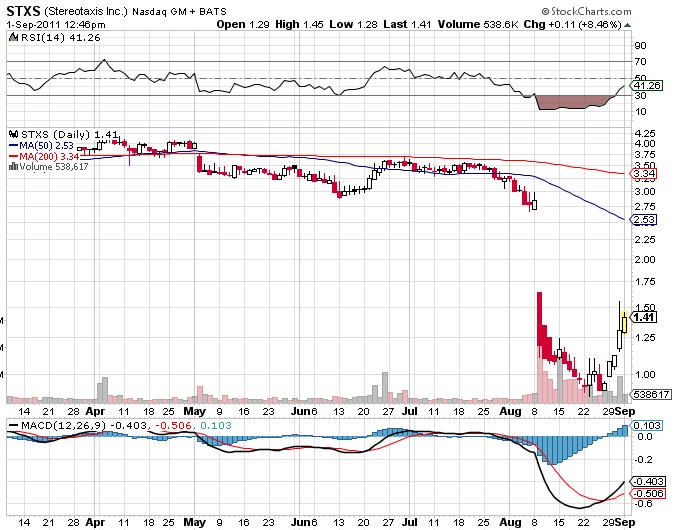Click the 'Volume 538.6K' header value
The width and height of the screenshot is (678, 530).
coord(478,24)
